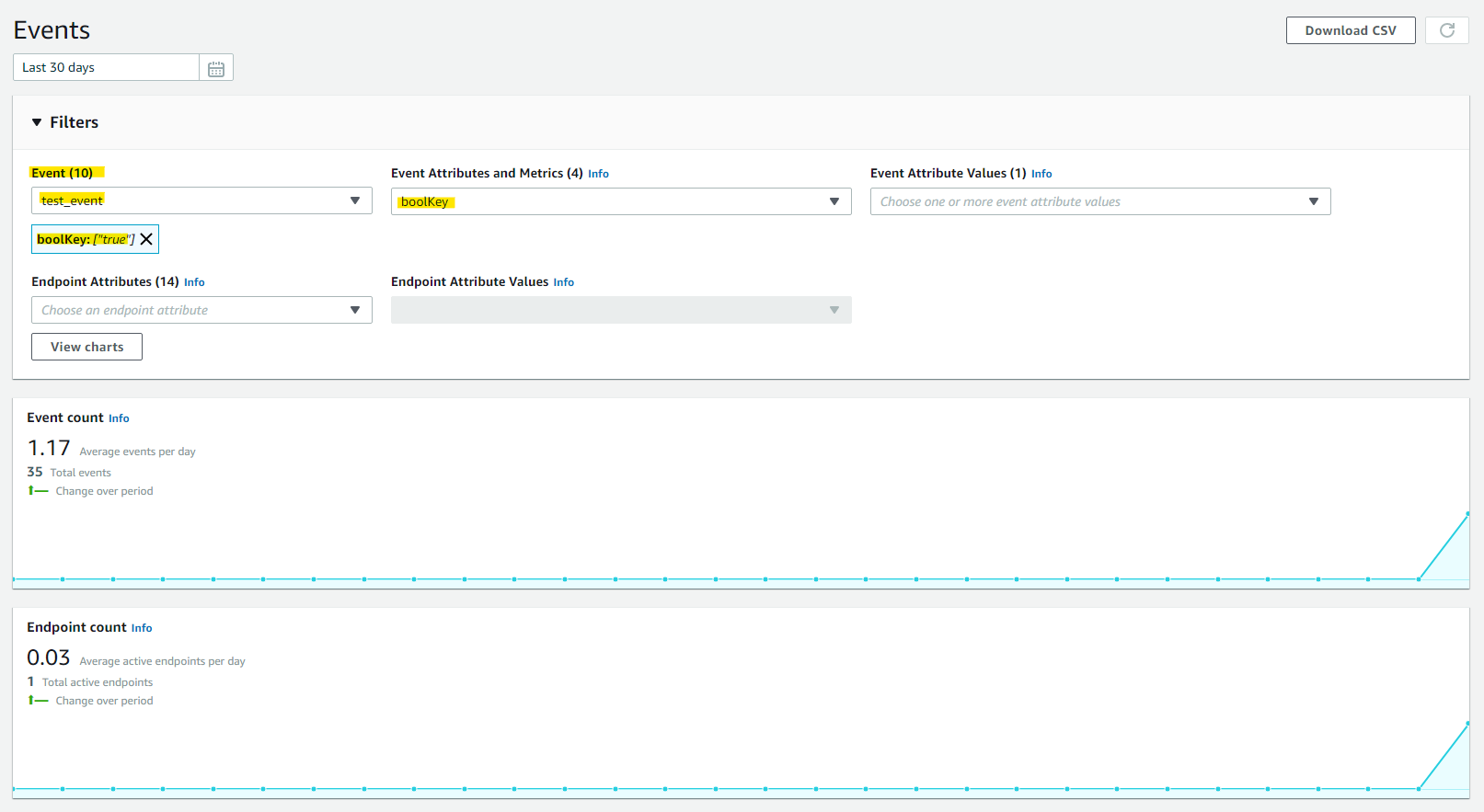Click disabled Endpoint Attribute Values dropdown

pos(621,310)
